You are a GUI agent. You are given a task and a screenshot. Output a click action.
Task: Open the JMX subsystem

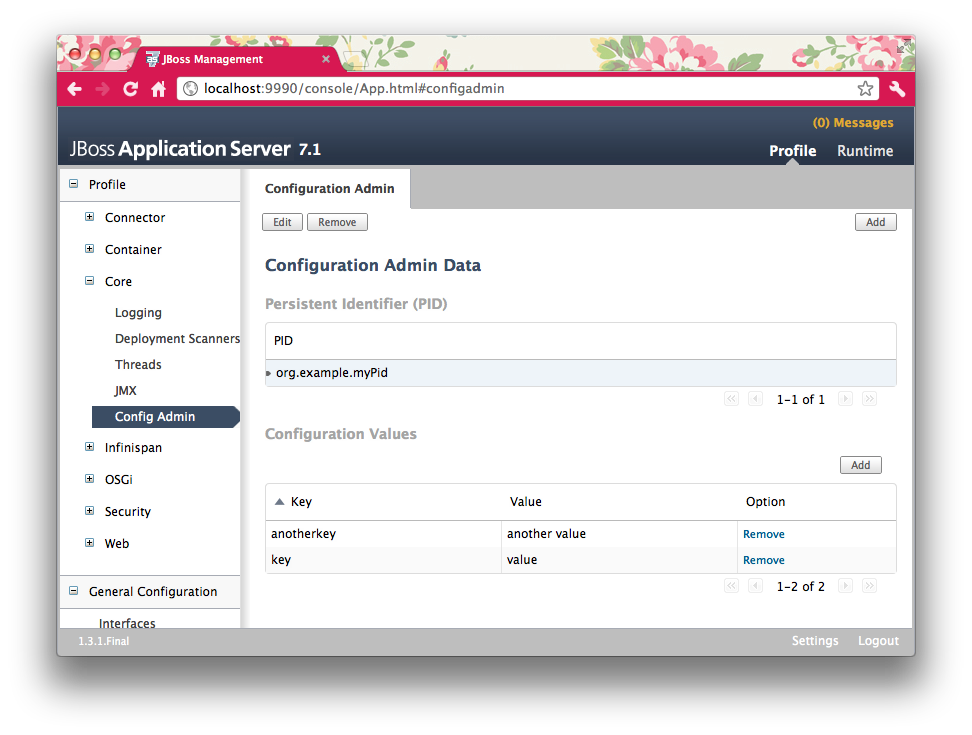pos(125,391)
